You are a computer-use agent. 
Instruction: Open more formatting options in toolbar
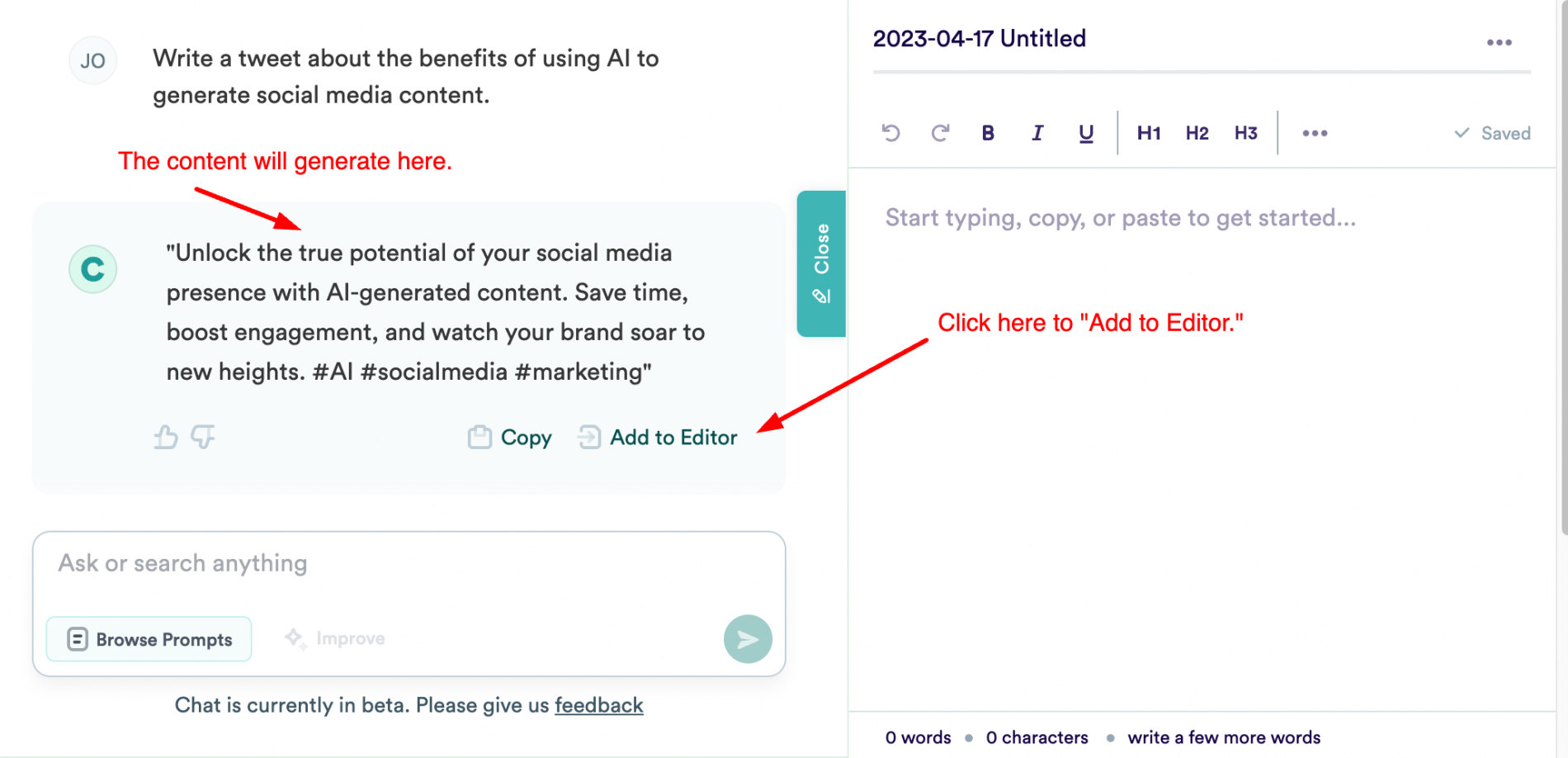pos(1315,133)
